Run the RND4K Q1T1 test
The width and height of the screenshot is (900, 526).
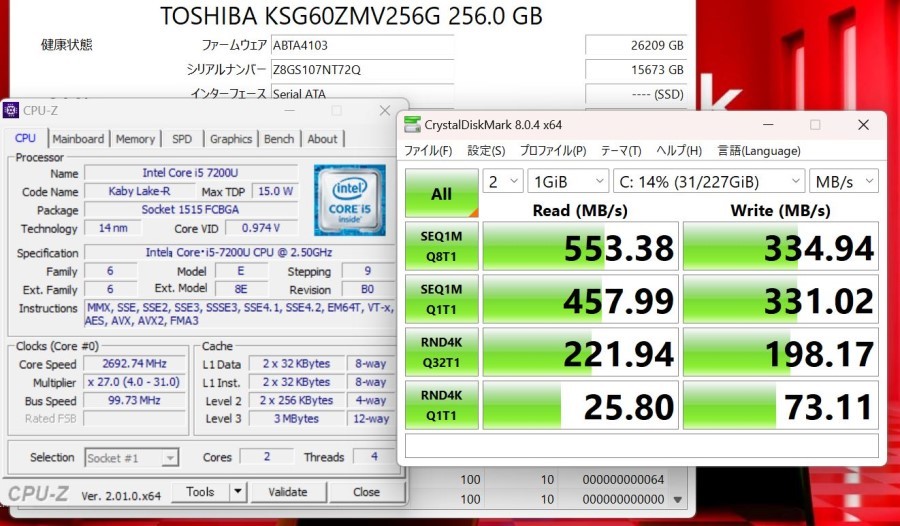point(441,405)
